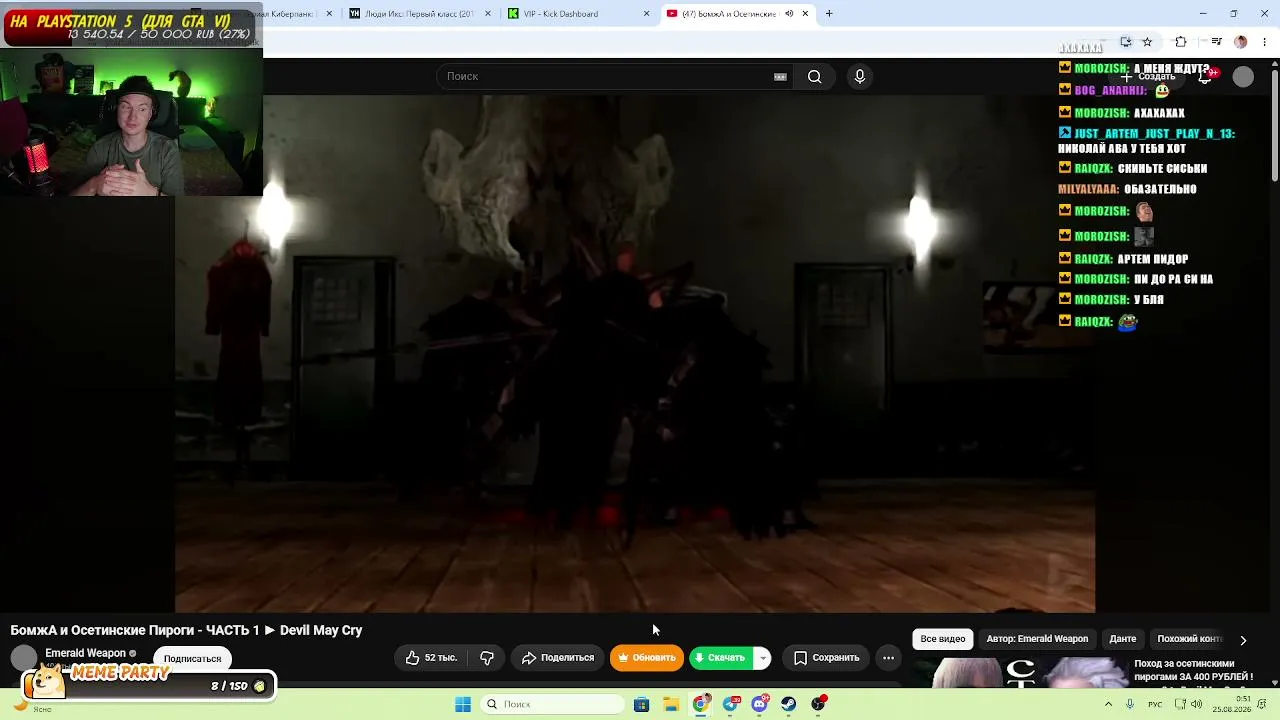Click the video title БомжА и Осетинские Пироги
This screenshot has width=1280, height=720.
pyautogui.click(x=186, y=630)
